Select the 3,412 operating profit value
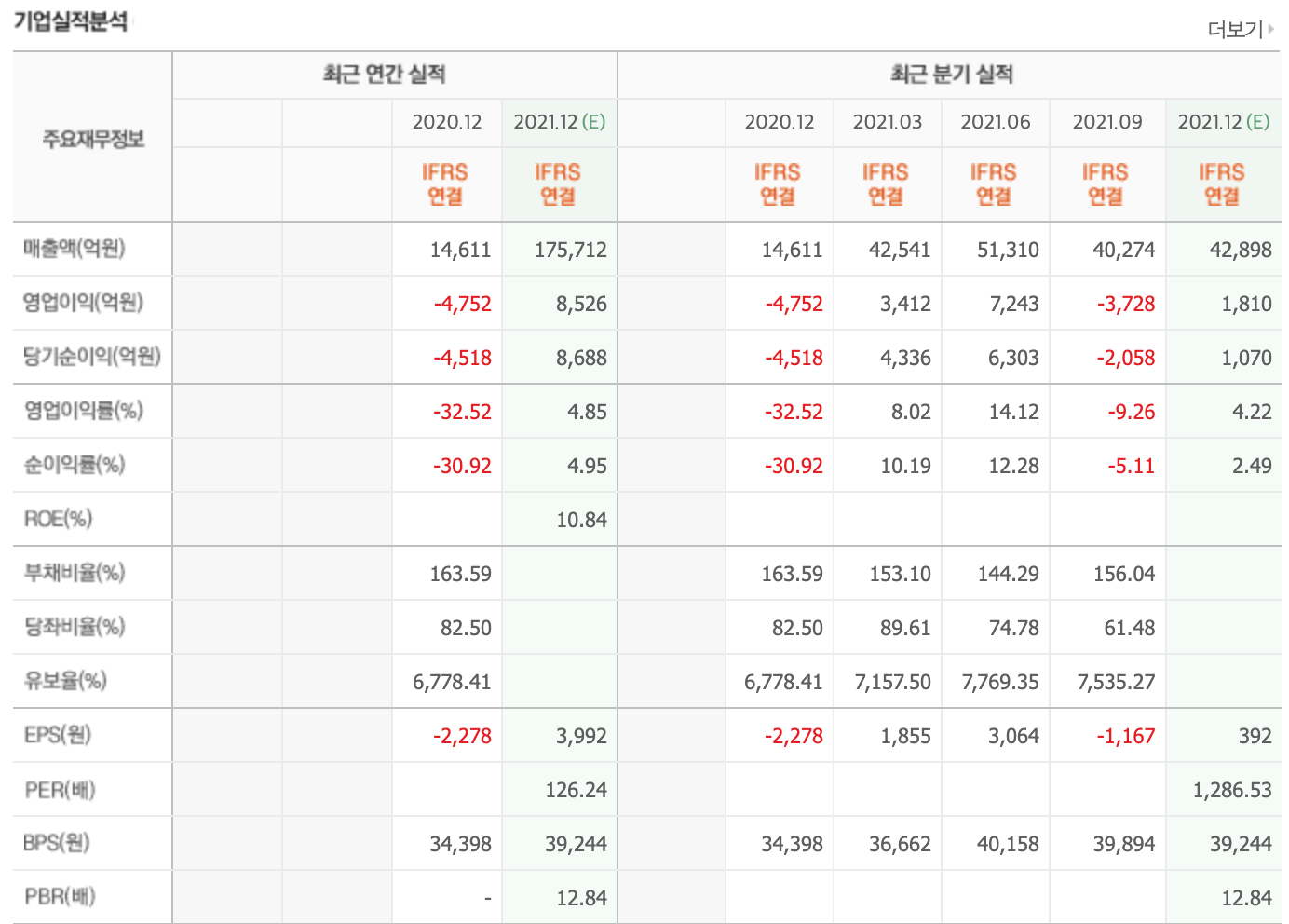This screenshot has height=924, width=1289. 905,304
